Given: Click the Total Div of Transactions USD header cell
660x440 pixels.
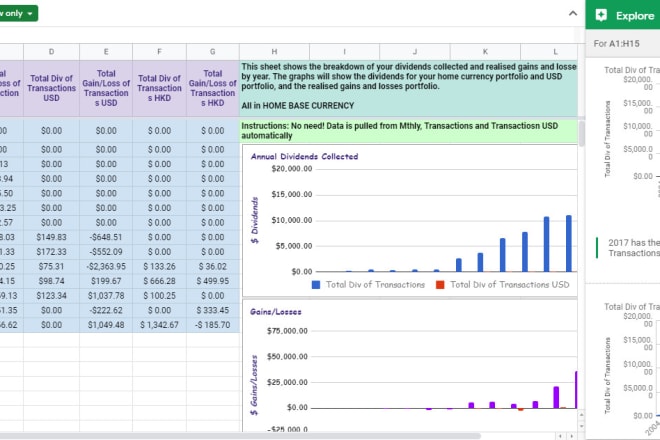Looking at the screenshot, I should pos(51,88).
